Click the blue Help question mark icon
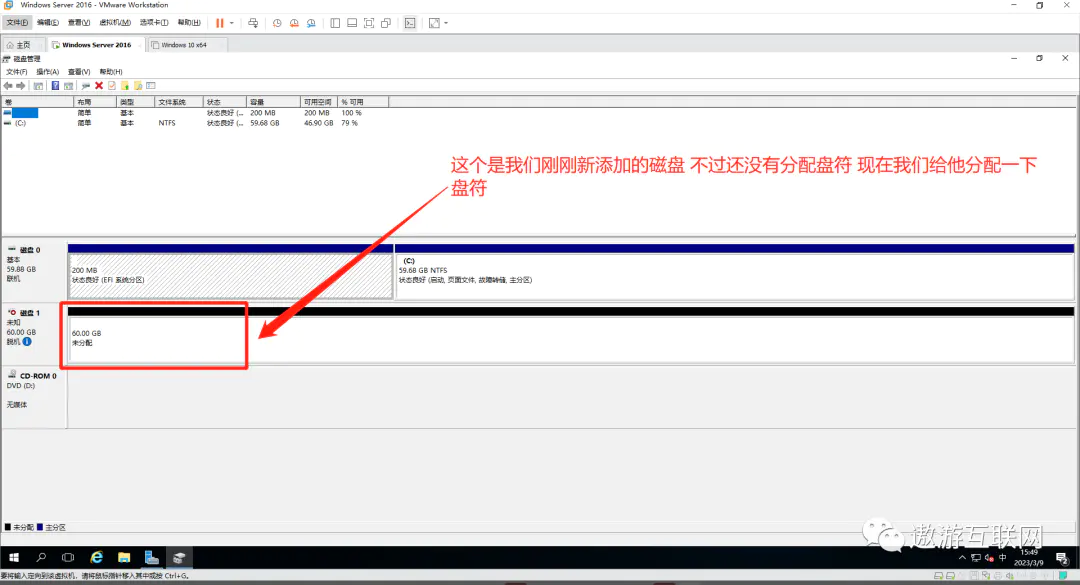This screenshot has height=585, width=1080. [55, 86]
